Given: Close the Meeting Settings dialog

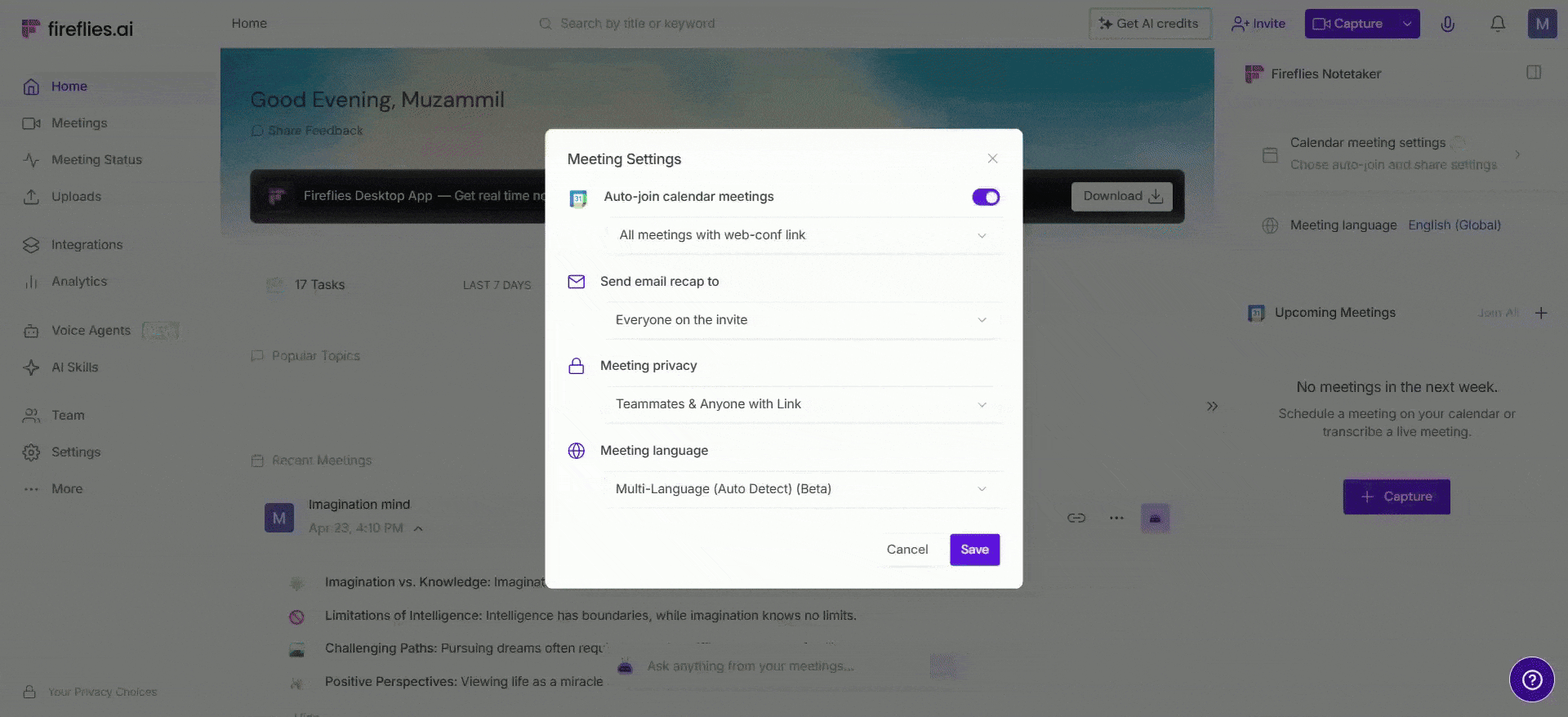Looking at the screenshot, I should [992, 158].
